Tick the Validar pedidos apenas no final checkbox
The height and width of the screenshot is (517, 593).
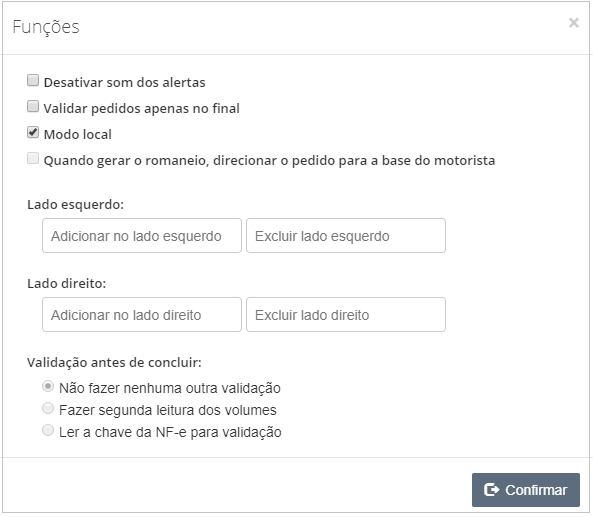pos(33,106)
